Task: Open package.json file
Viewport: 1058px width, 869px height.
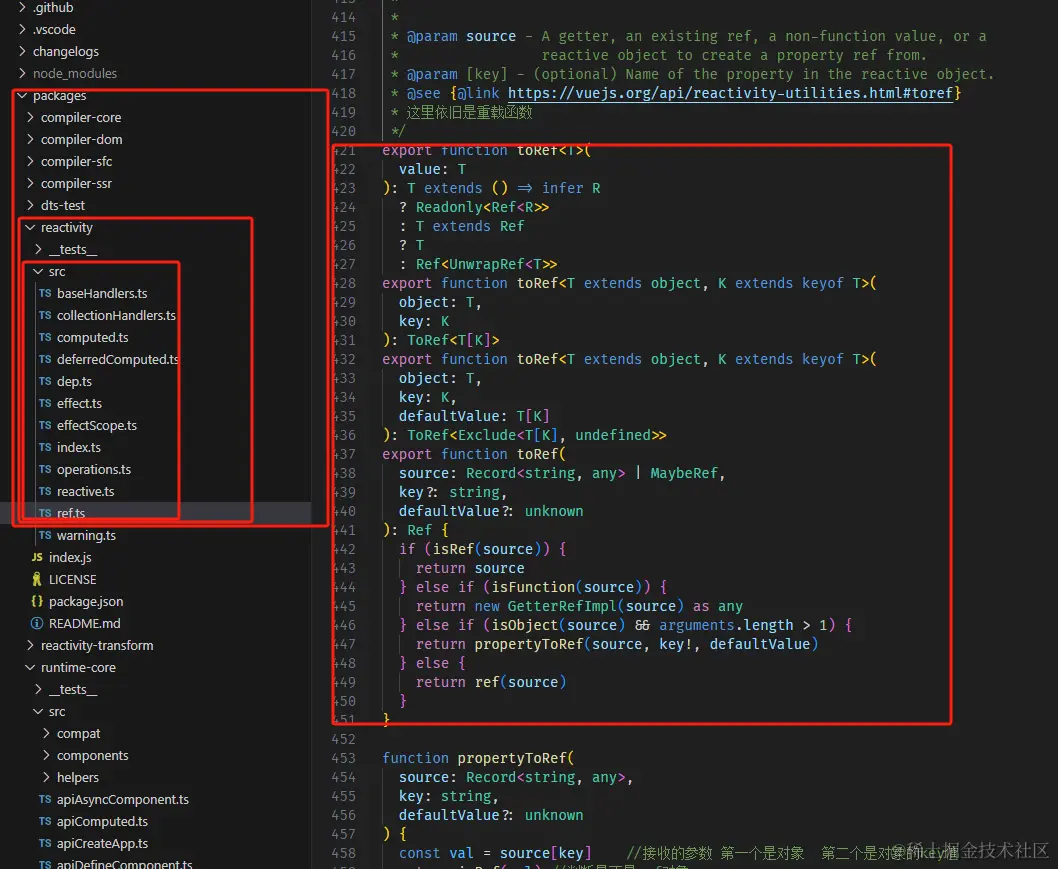Action: coord(86,601)
